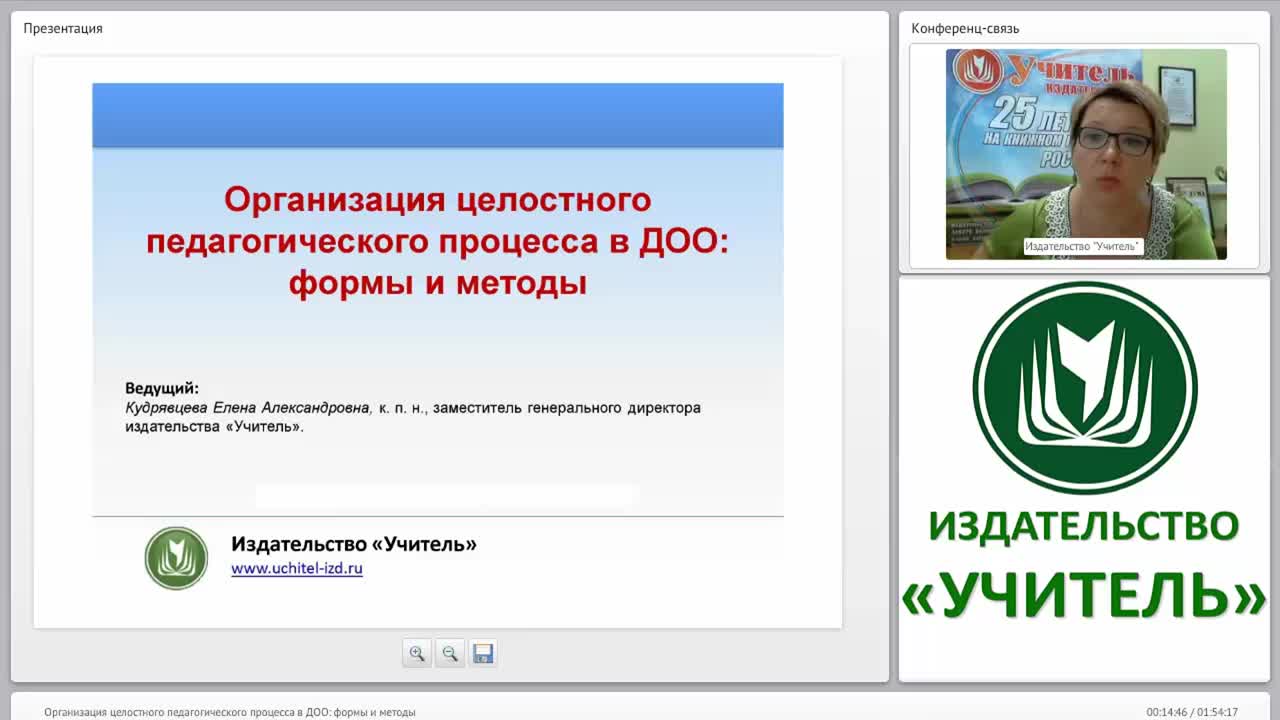Click the timestamp 00:14:46 / 01:54:17
This screenshot has height=720, width=1280.
pyautogui.click(x=1192, y=712)
